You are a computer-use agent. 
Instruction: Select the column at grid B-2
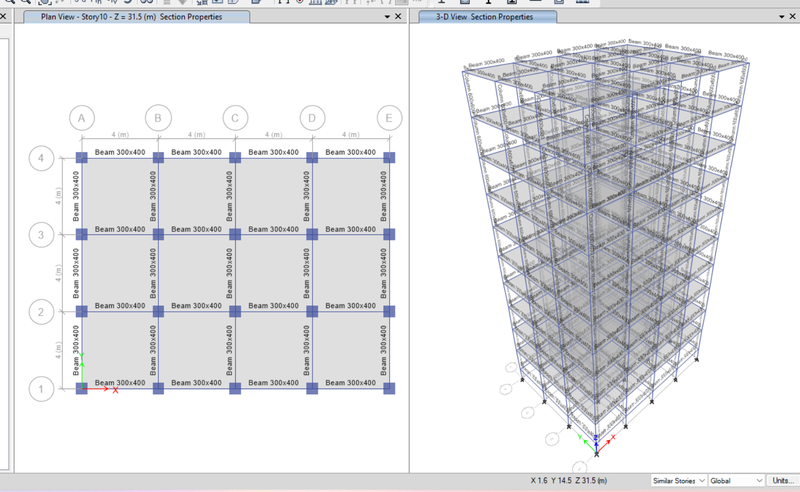point(158,311)
